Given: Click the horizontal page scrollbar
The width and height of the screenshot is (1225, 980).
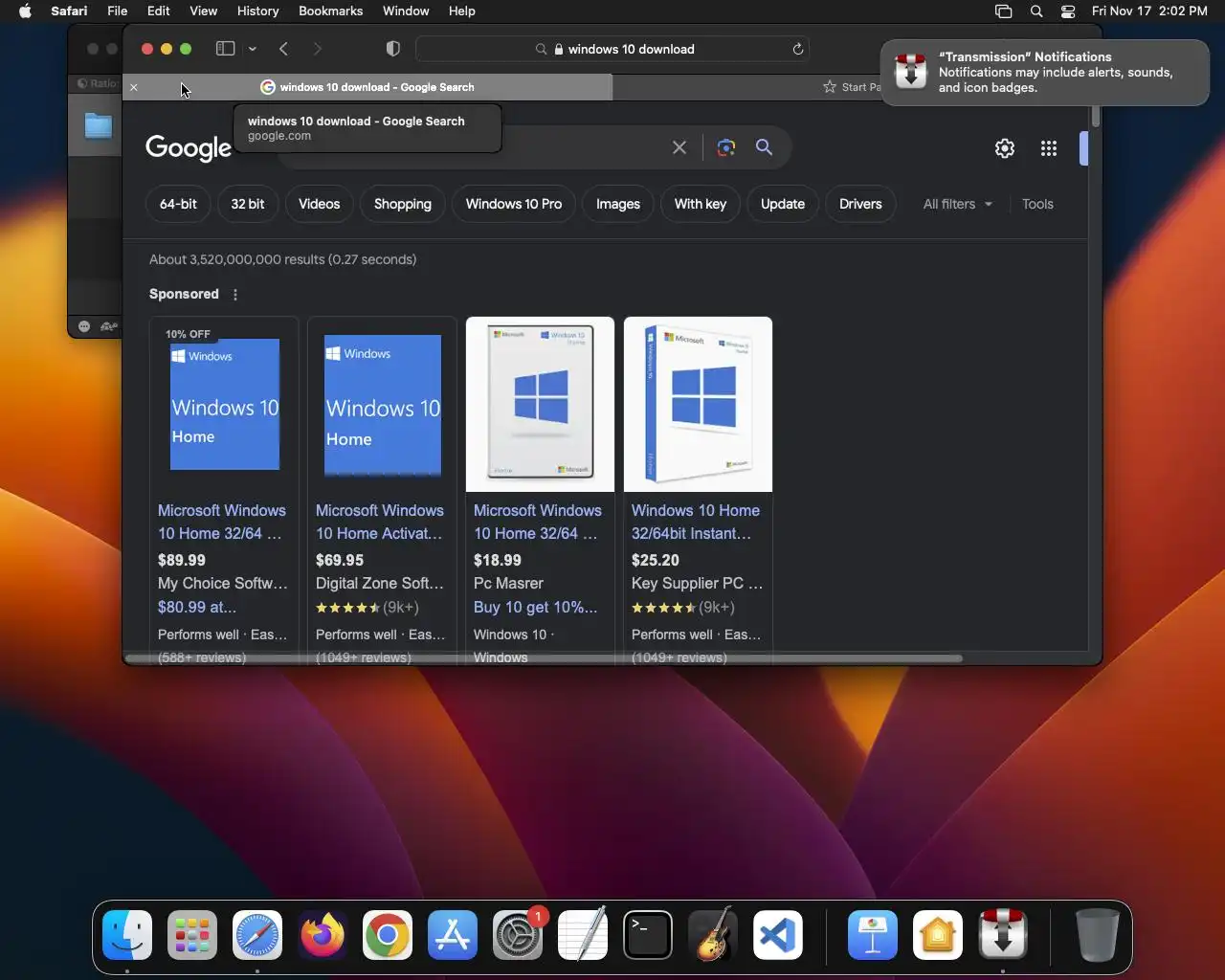Looking at the screenshot, I should tap(544, 658).
